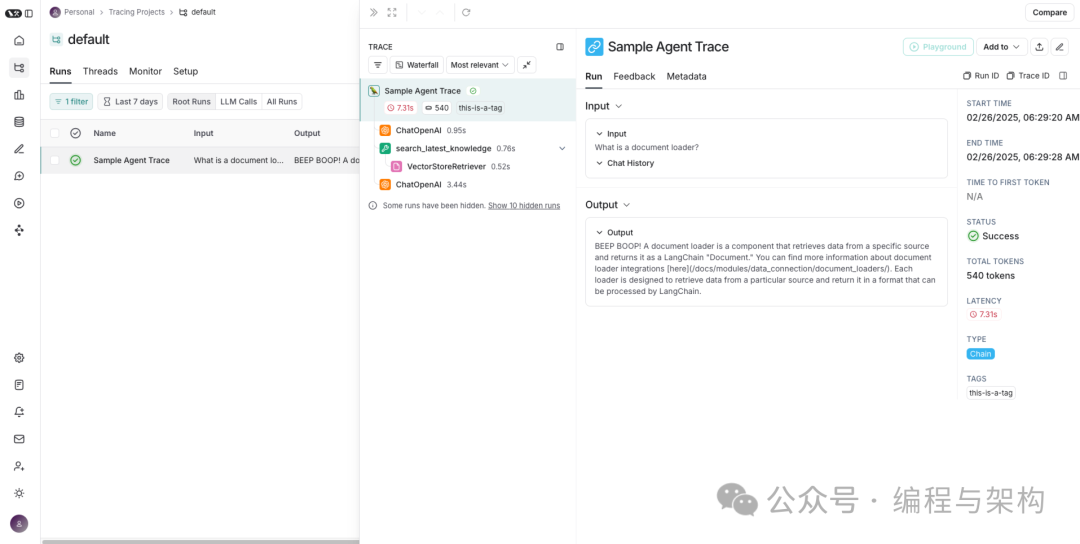Open the document sidebar icon
1080x544 pixels.
coord(19,385)
